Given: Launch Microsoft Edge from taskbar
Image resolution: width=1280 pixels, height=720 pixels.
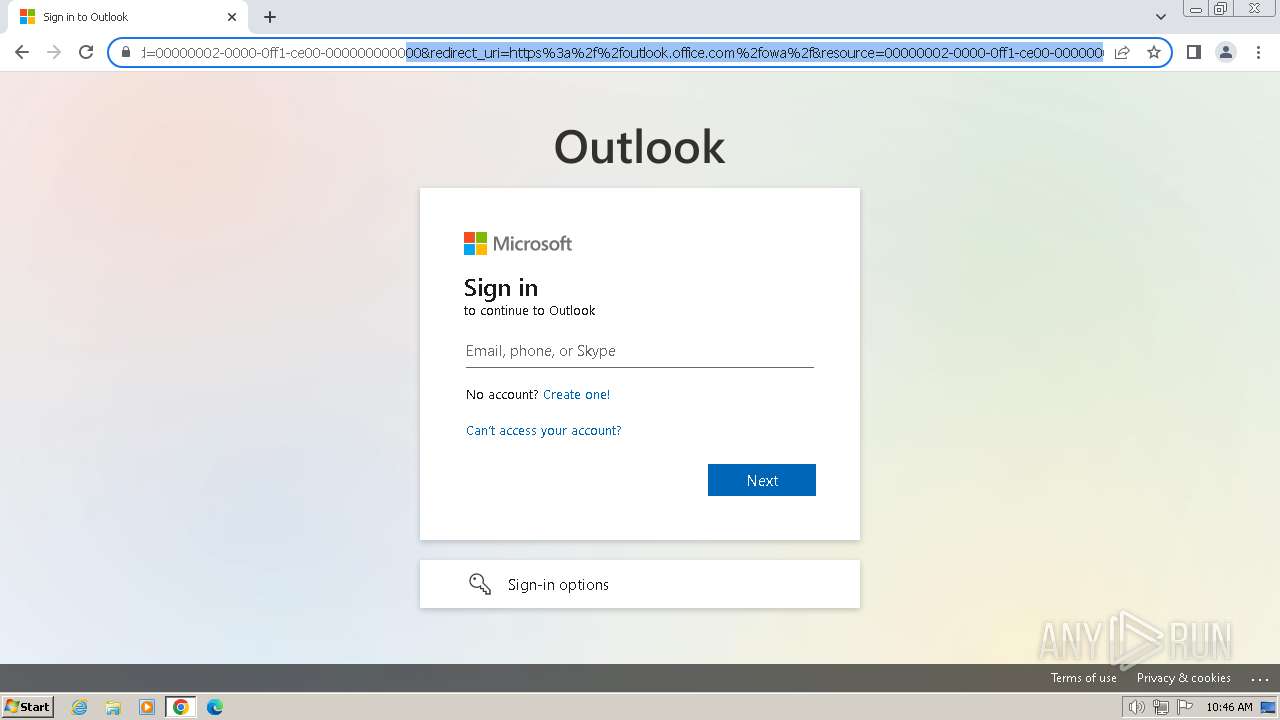Looking at the screenshot, I should (x=215, y=707).
